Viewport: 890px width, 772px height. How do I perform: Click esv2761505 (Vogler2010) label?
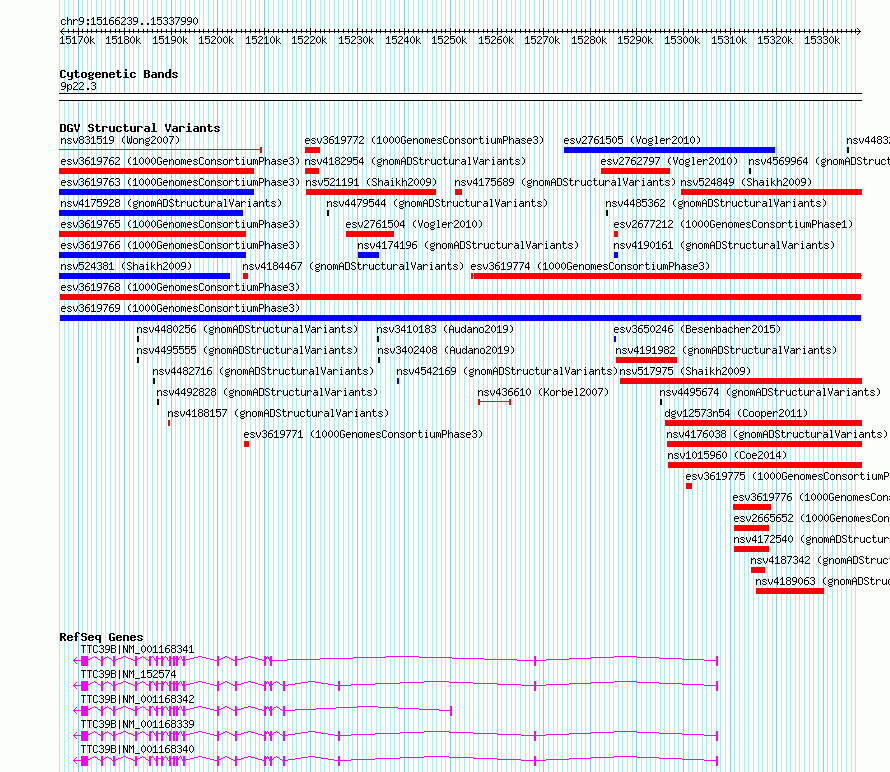[x=632, y=140]
